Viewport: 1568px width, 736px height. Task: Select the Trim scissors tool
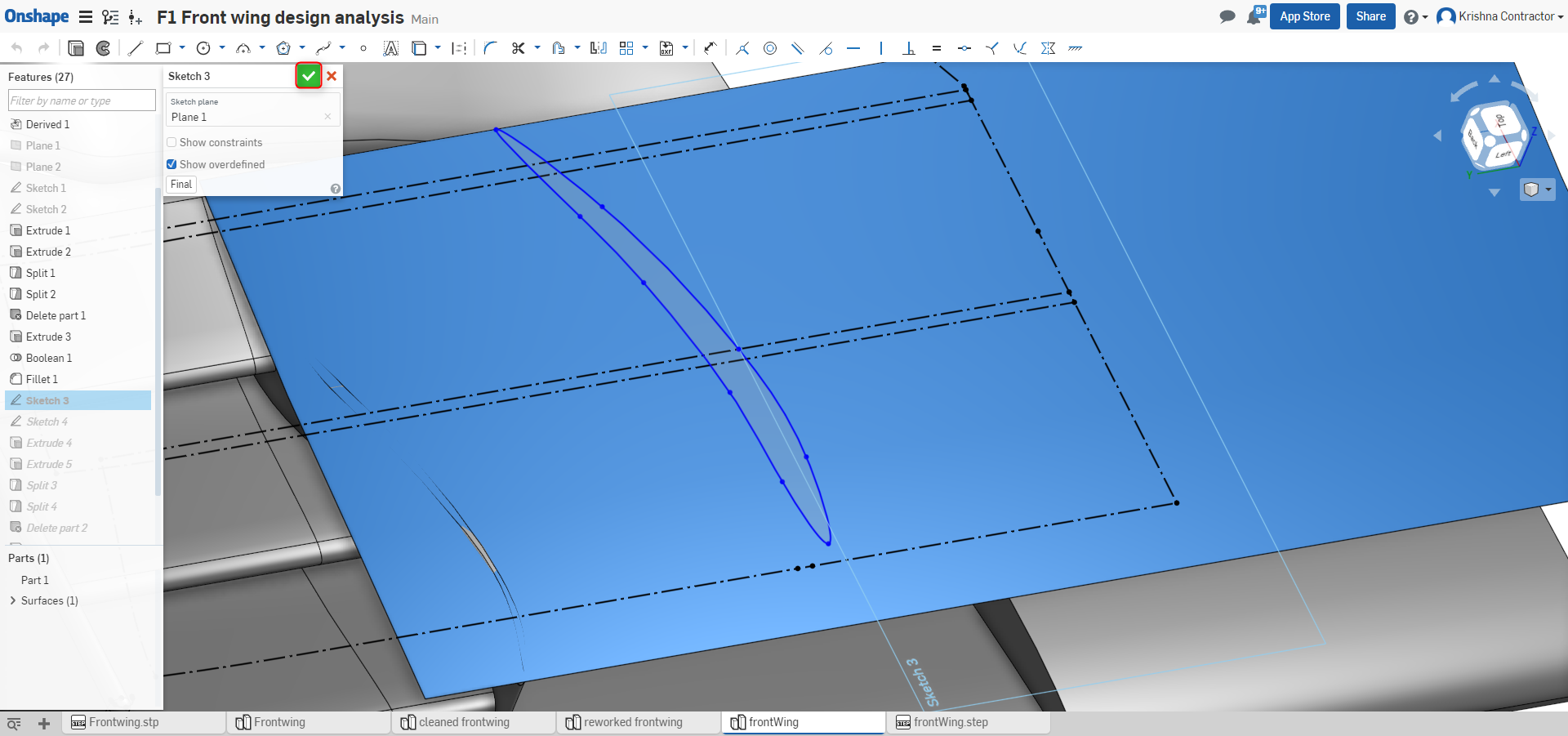coord(518,48)
